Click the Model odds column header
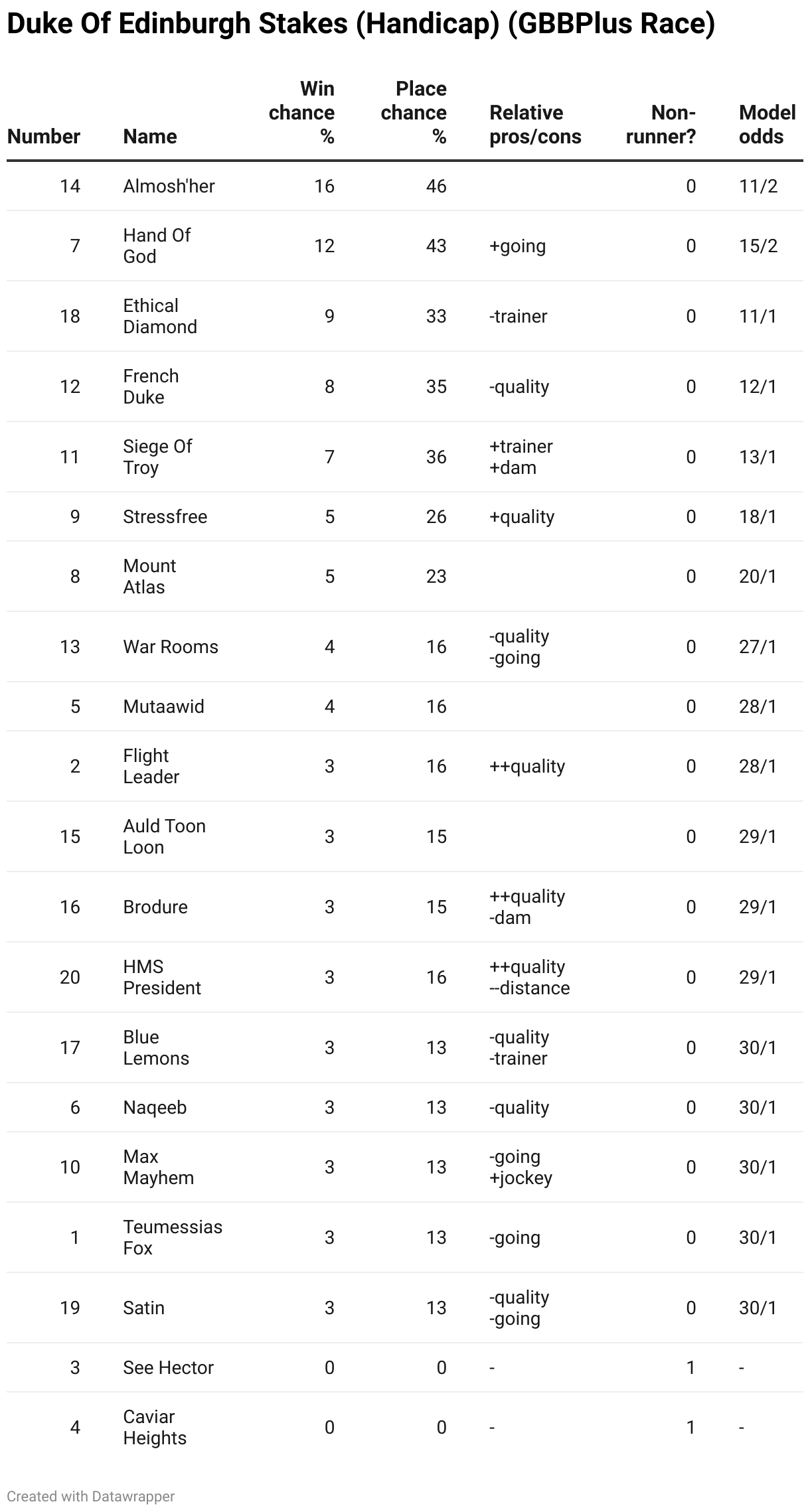 767,125
